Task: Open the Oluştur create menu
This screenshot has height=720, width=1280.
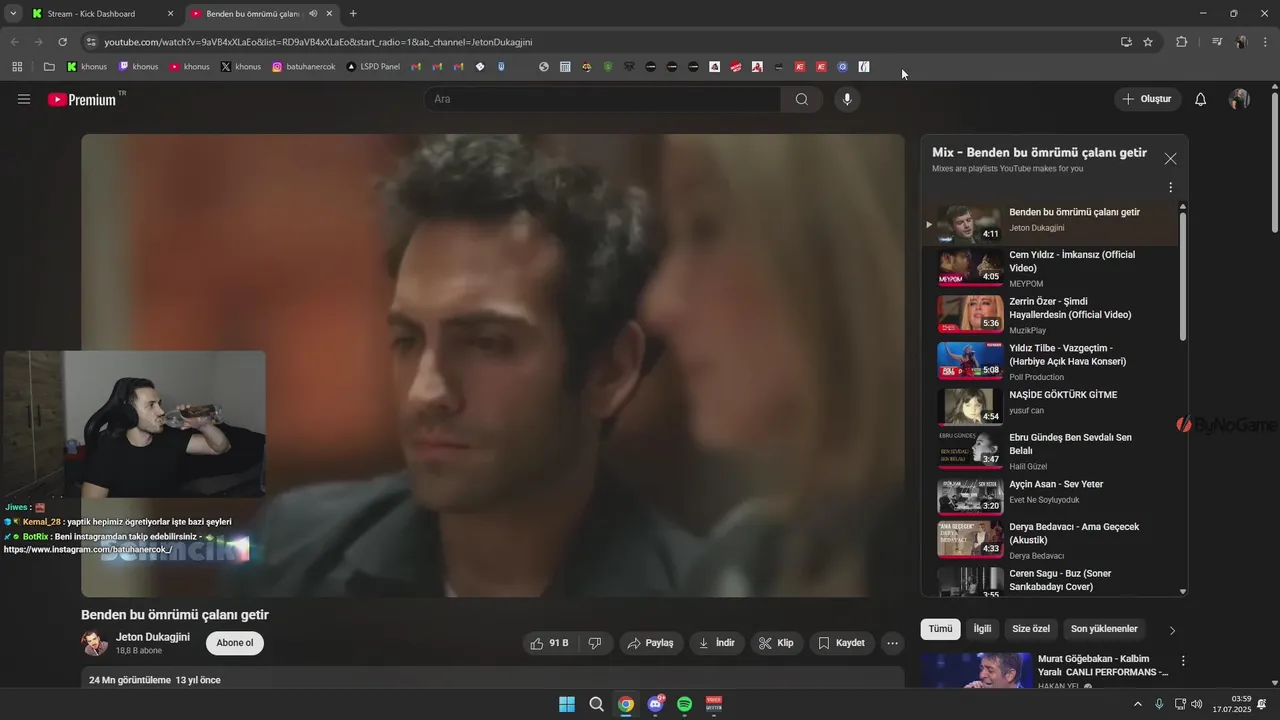Action: (1147, 99)
